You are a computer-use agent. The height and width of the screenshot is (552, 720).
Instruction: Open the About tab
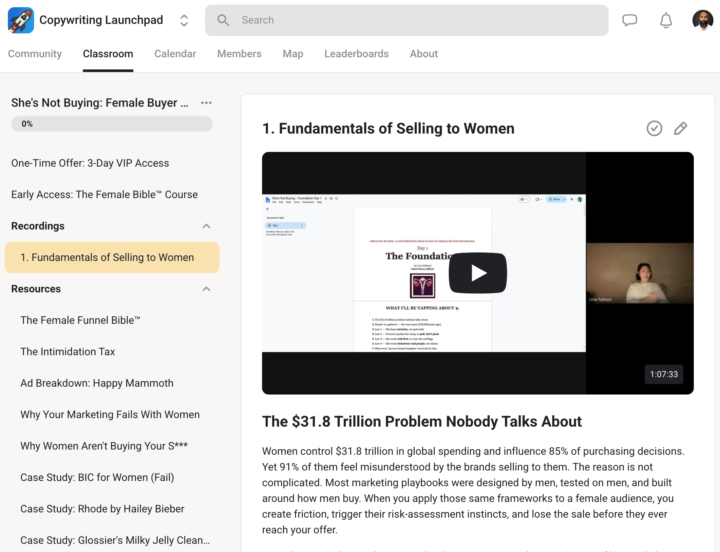[424, 54]
